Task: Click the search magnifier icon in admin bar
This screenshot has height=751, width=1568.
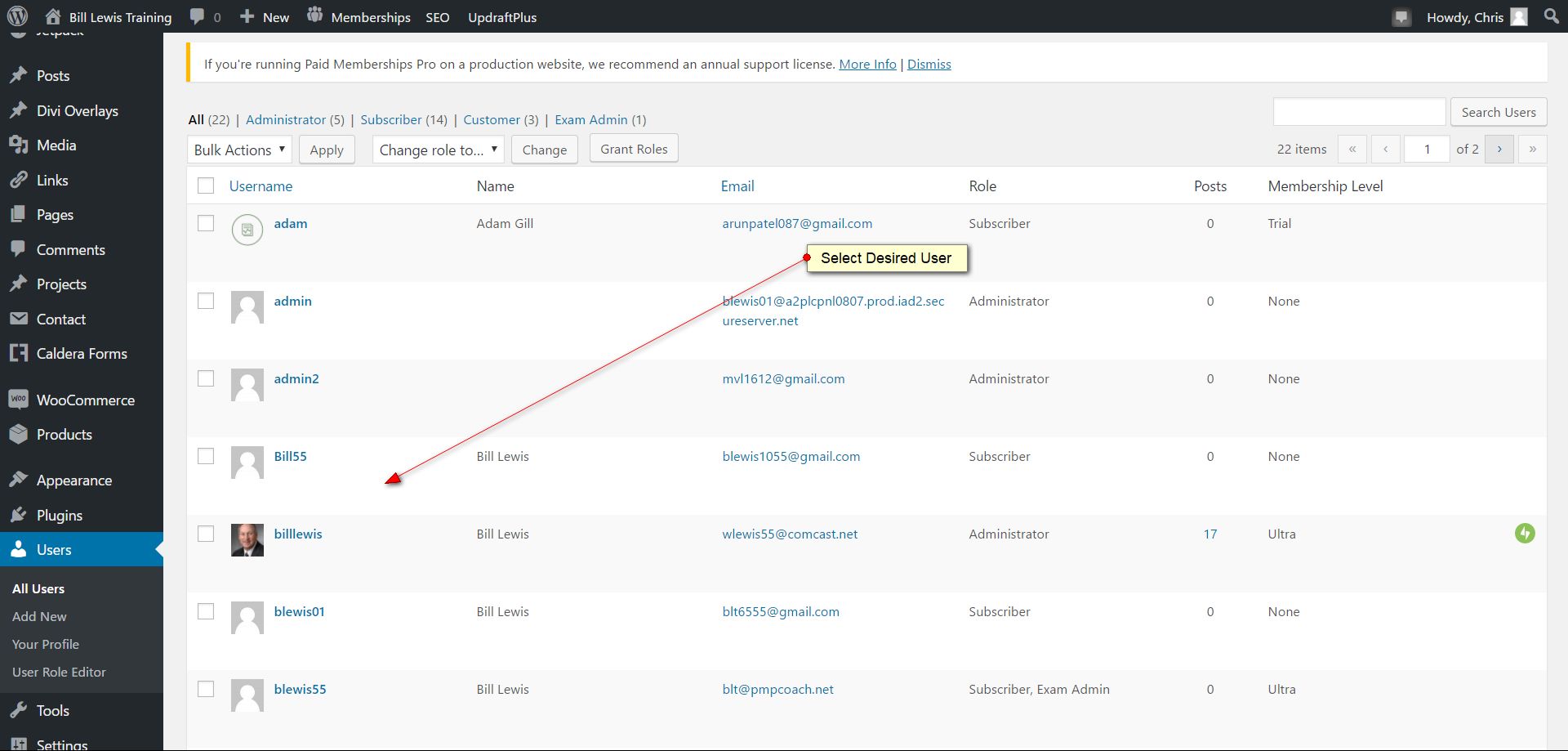Action: pos(1551,16)
